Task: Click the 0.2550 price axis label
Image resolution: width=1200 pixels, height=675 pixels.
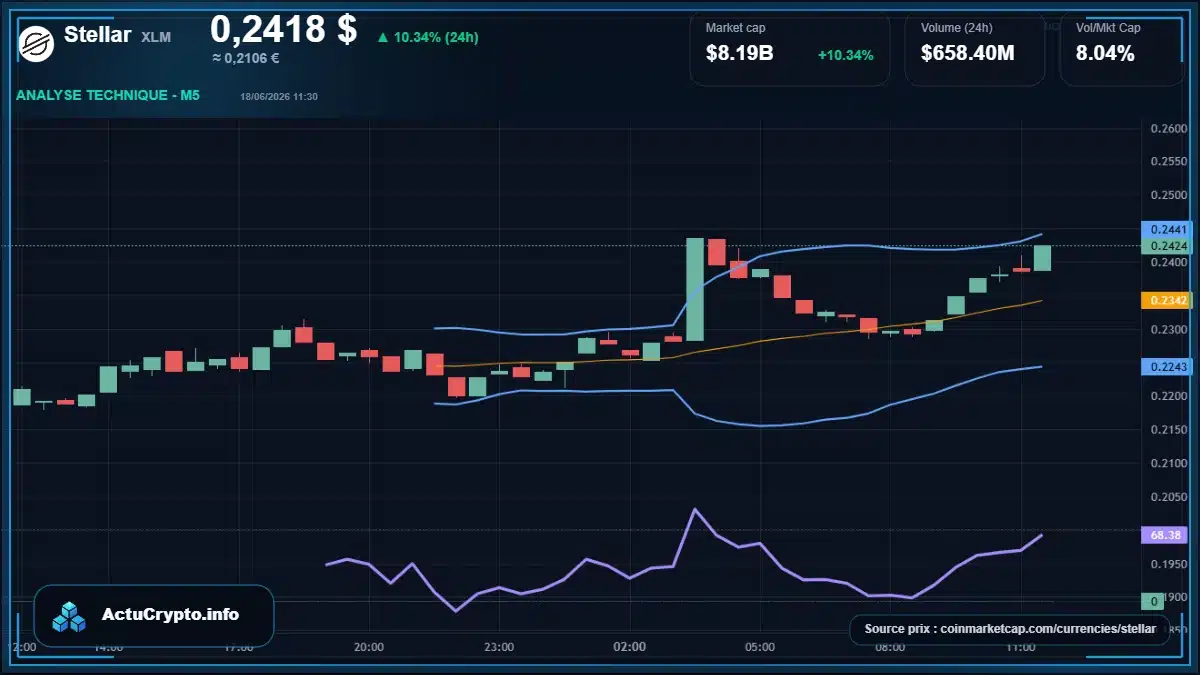Action: (1168, 161)
